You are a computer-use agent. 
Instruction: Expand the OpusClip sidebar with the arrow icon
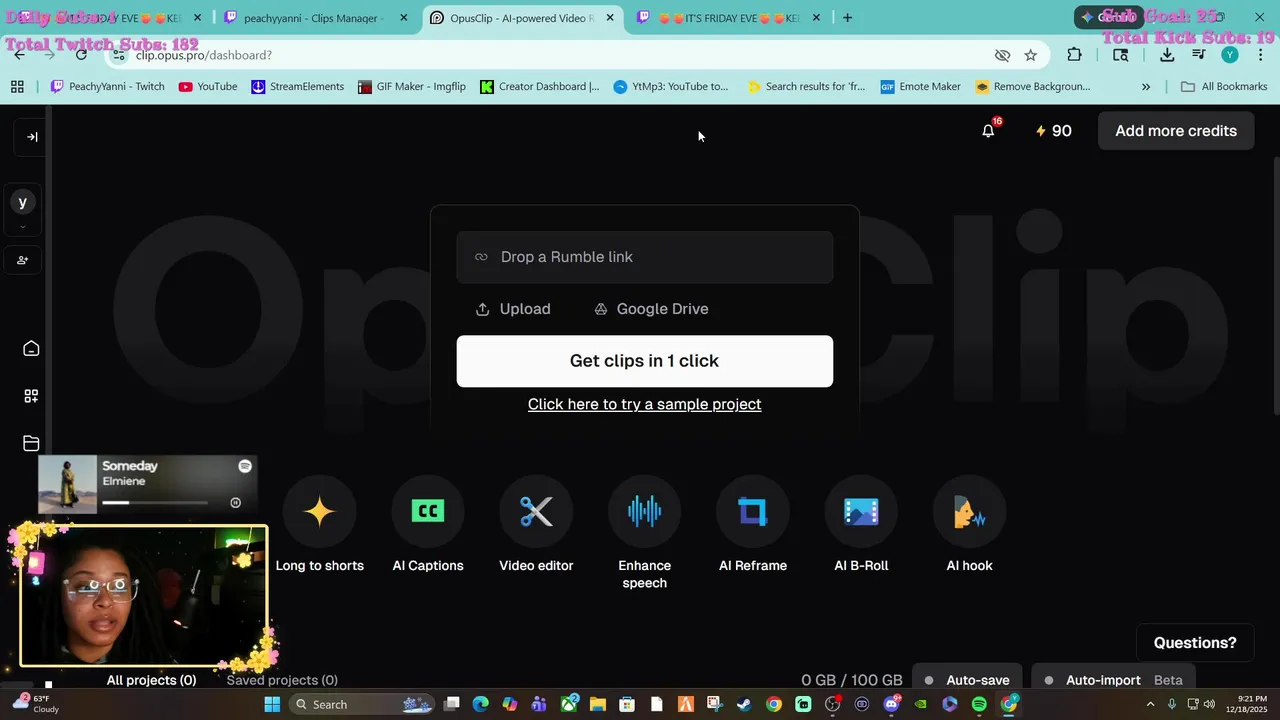pos(32,137)
